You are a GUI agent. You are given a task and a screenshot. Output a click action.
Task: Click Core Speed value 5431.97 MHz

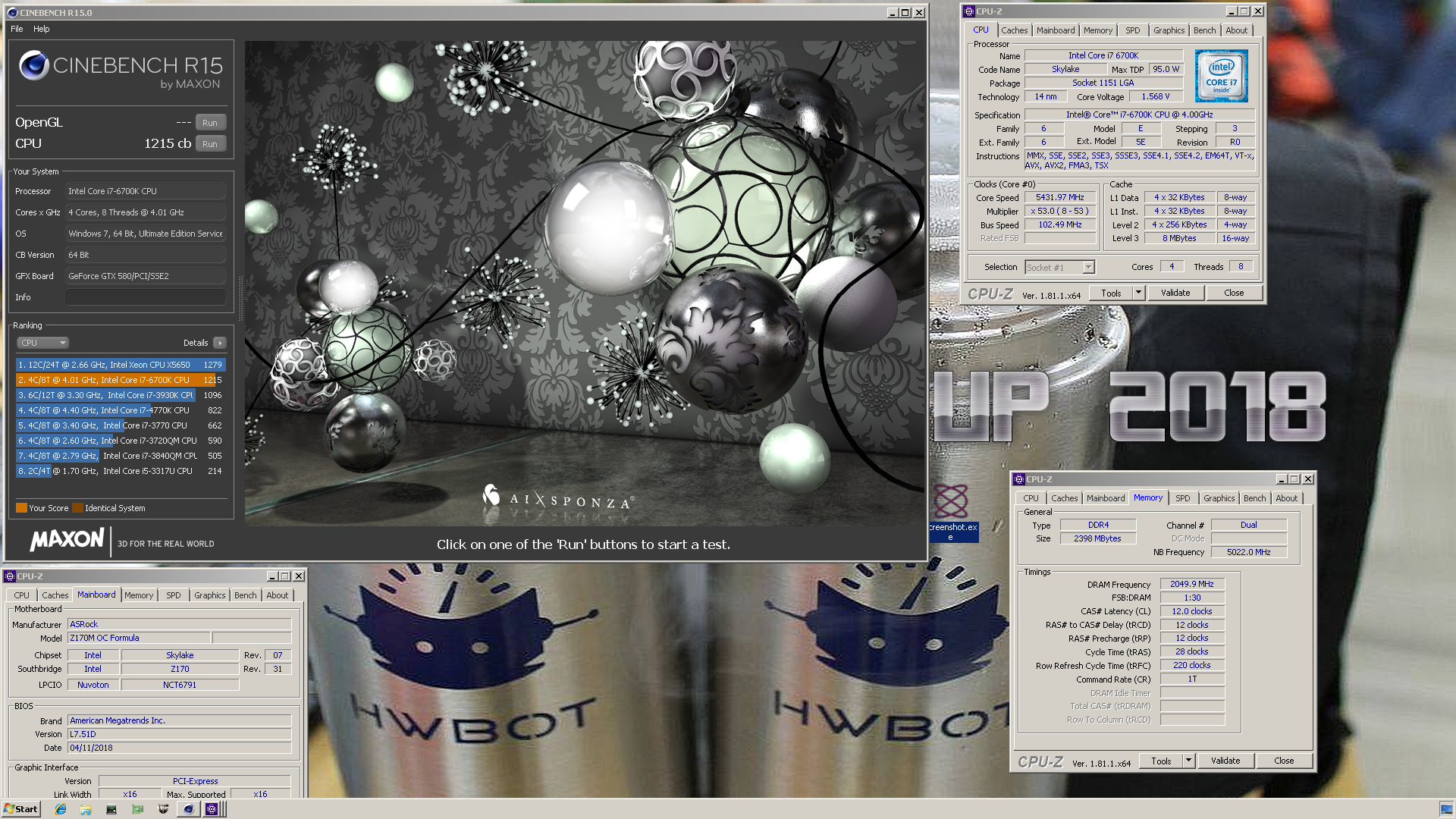tap(1060, 197)
